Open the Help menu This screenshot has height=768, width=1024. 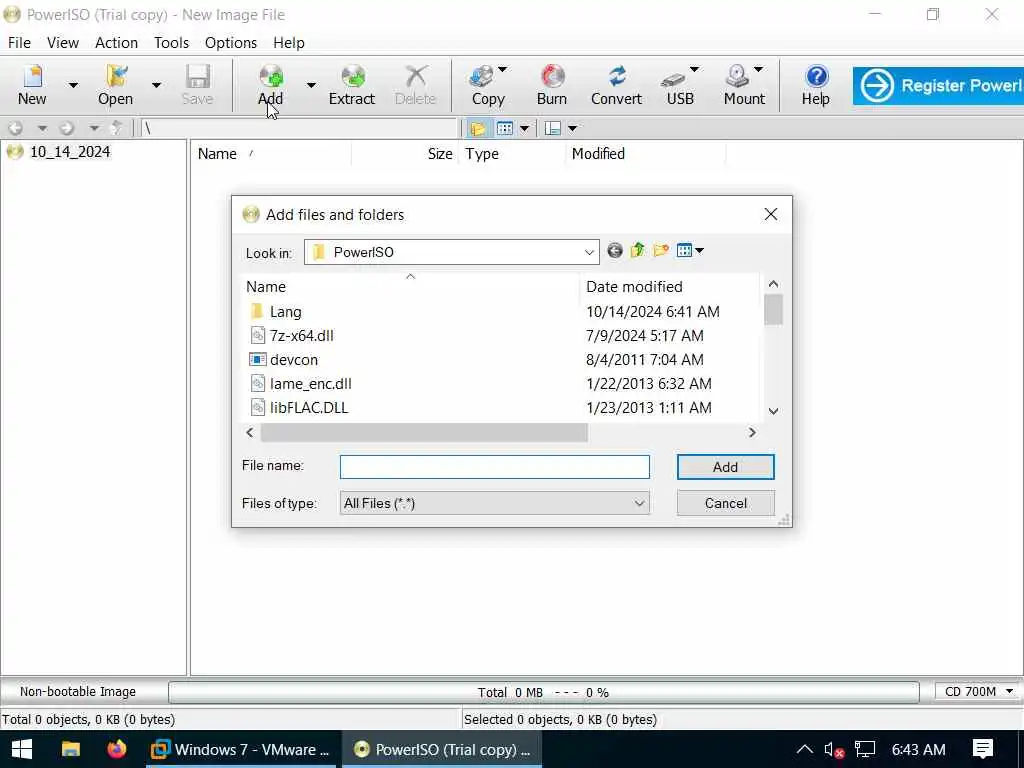[289, 42]
